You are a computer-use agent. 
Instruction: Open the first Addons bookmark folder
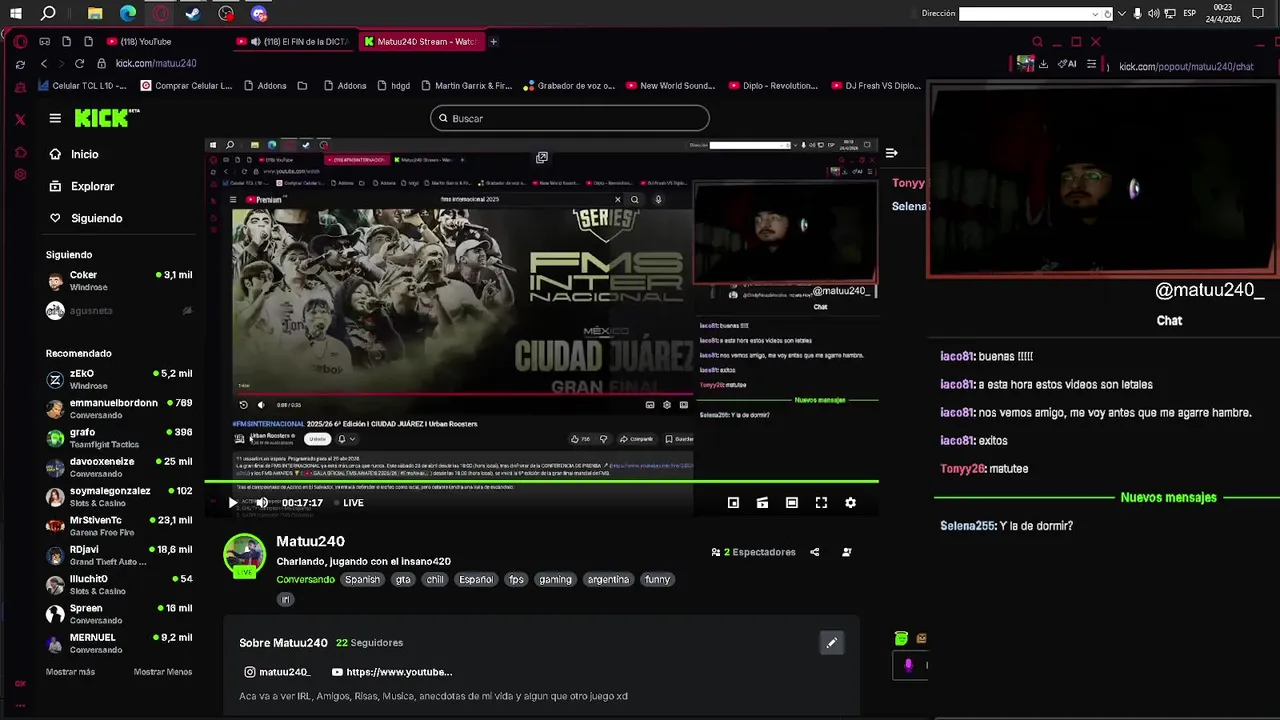pos(263,86)
